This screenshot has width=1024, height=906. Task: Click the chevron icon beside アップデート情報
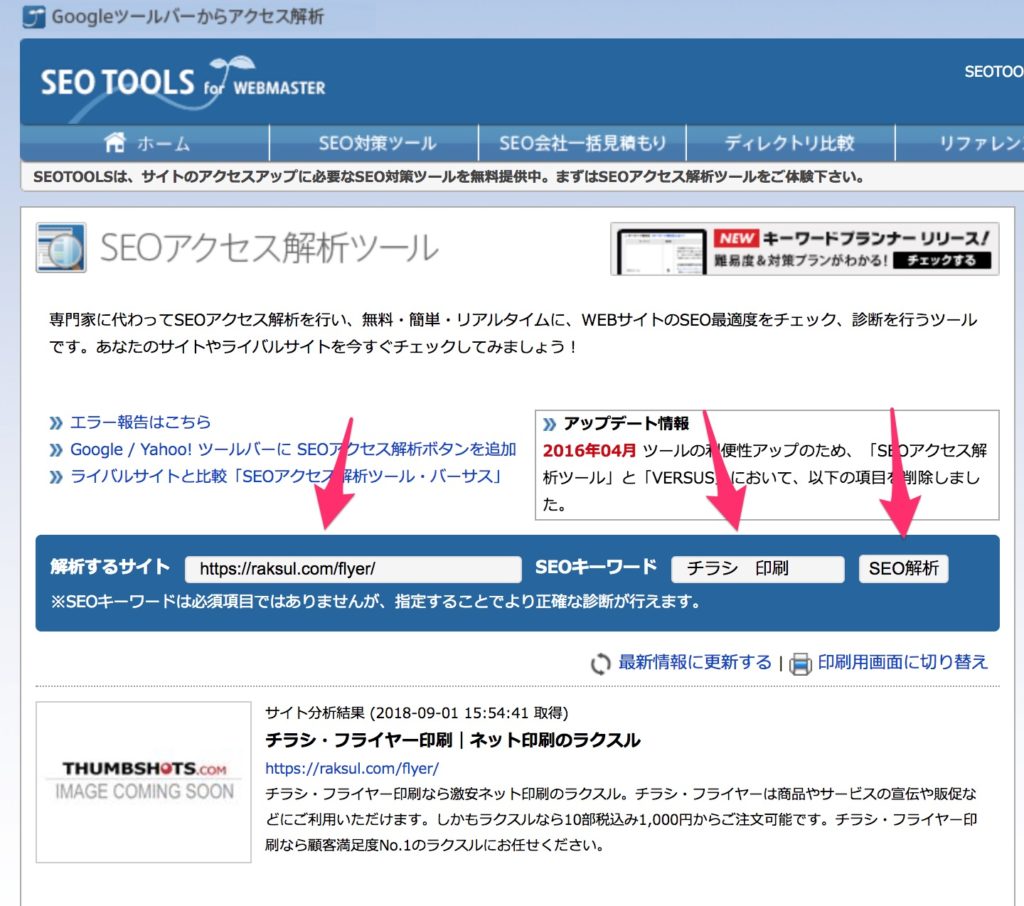[x=550, y=423]
